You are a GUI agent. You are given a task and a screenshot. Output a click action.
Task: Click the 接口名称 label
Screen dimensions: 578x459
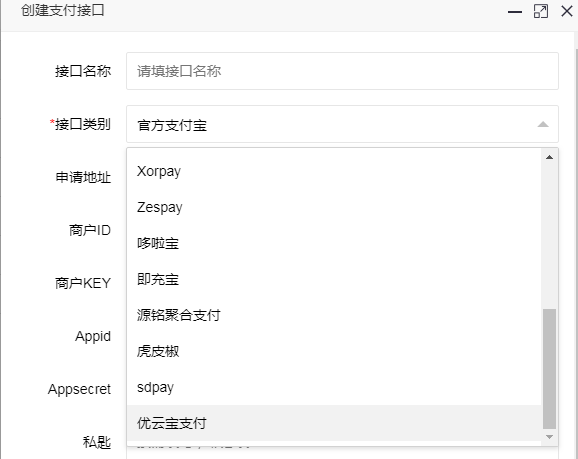[x=83, y=71]
